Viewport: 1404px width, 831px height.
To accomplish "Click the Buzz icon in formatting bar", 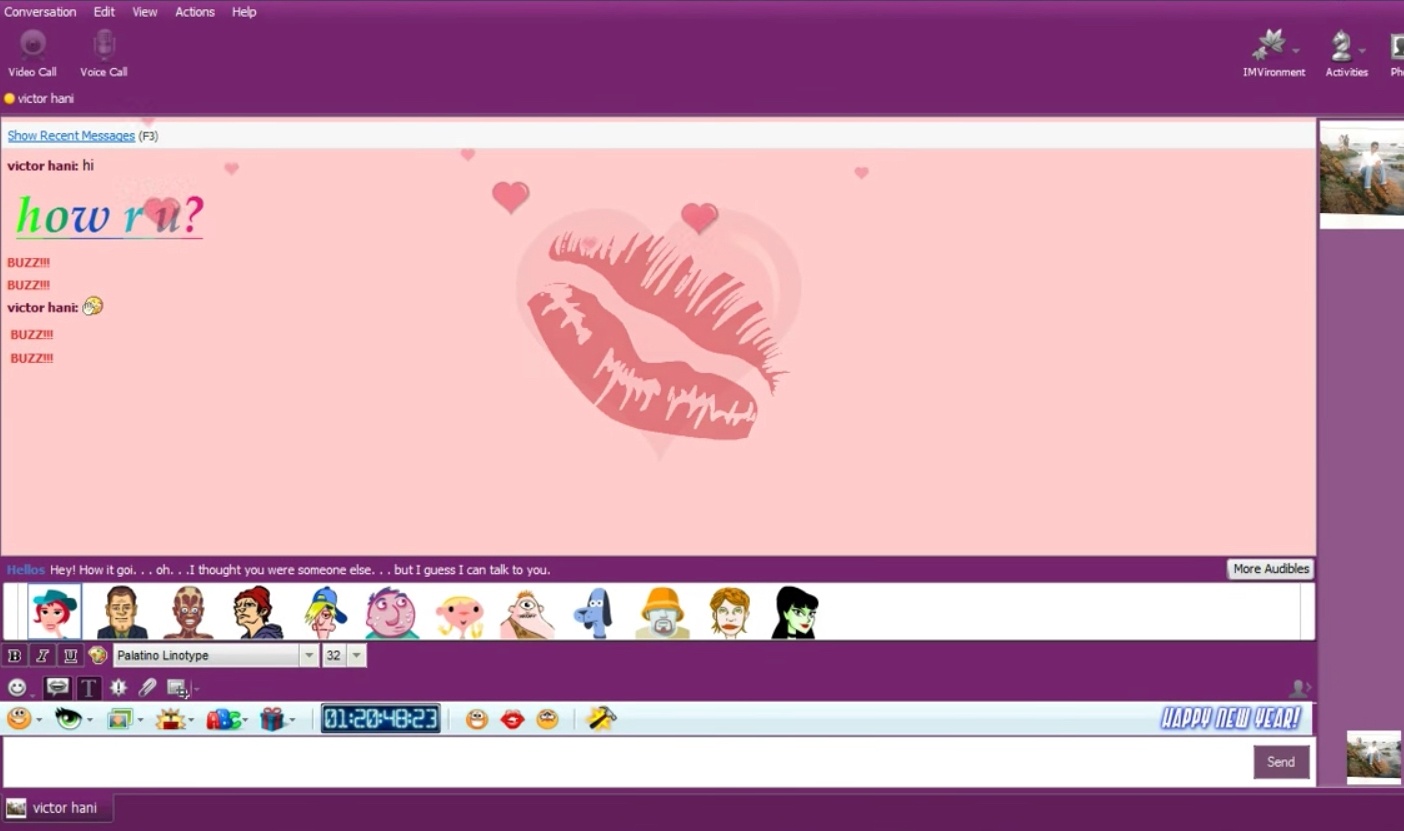I will pyautogui.click(x=118, y=688).
